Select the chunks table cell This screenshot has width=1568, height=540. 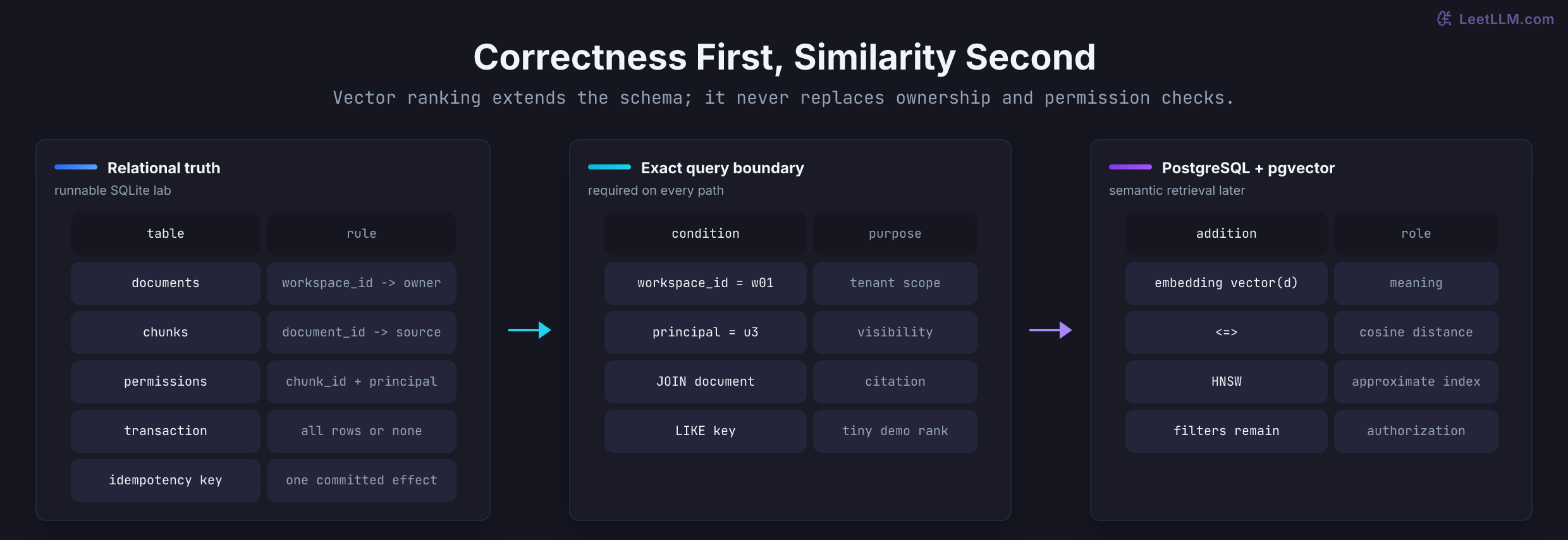pos(166,333)
